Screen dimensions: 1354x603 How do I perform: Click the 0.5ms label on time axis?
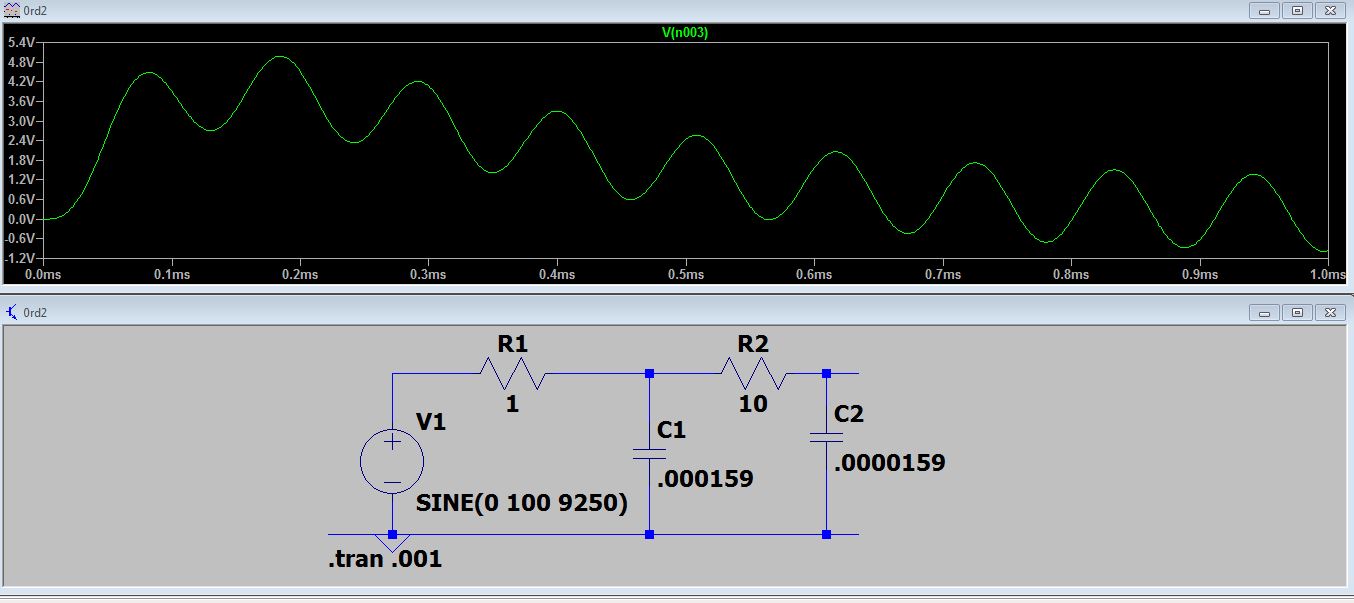tap(686, 274)
